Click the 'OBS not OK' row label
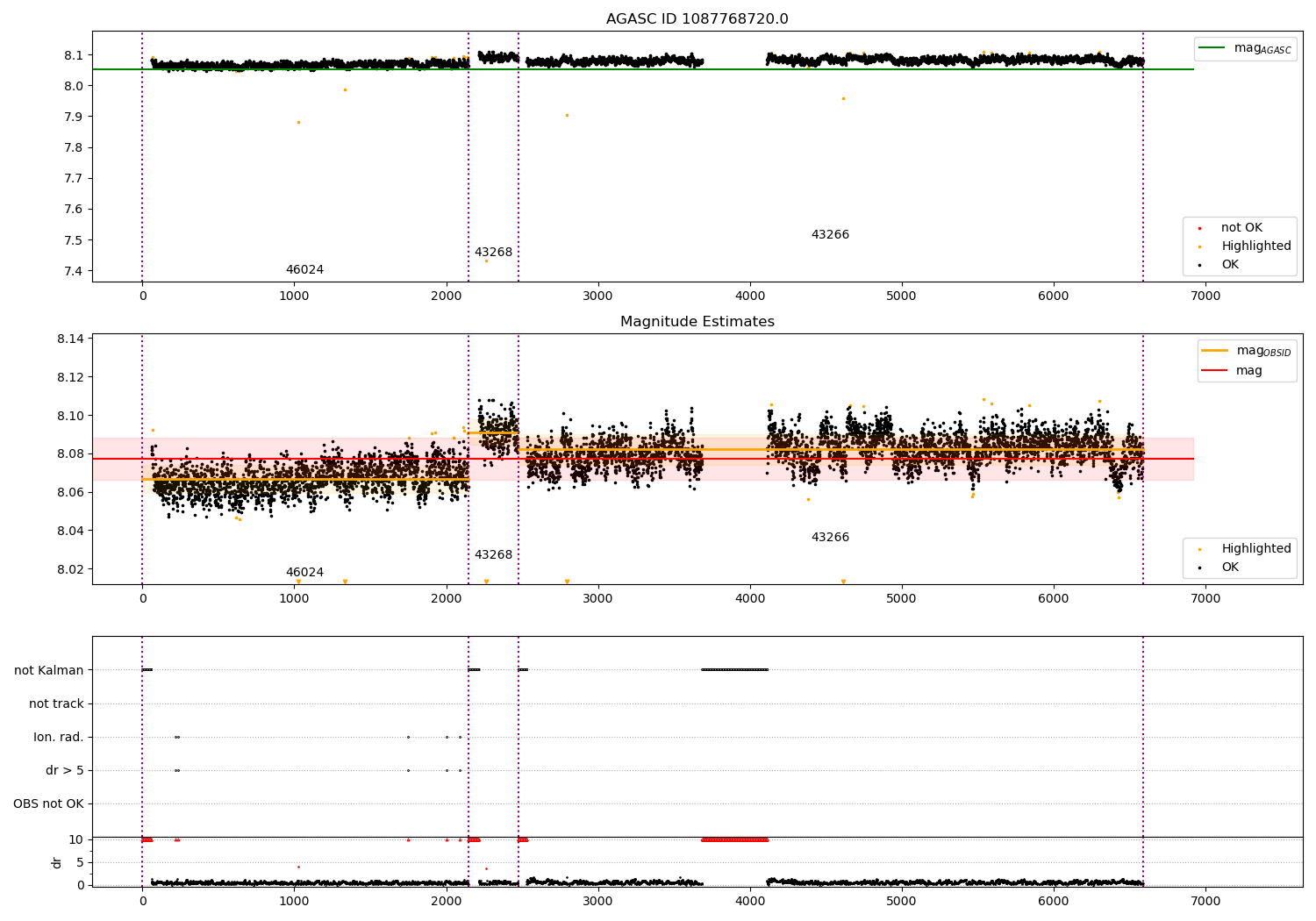Screen dimensions: 1316x921 (x=48, y=804)
